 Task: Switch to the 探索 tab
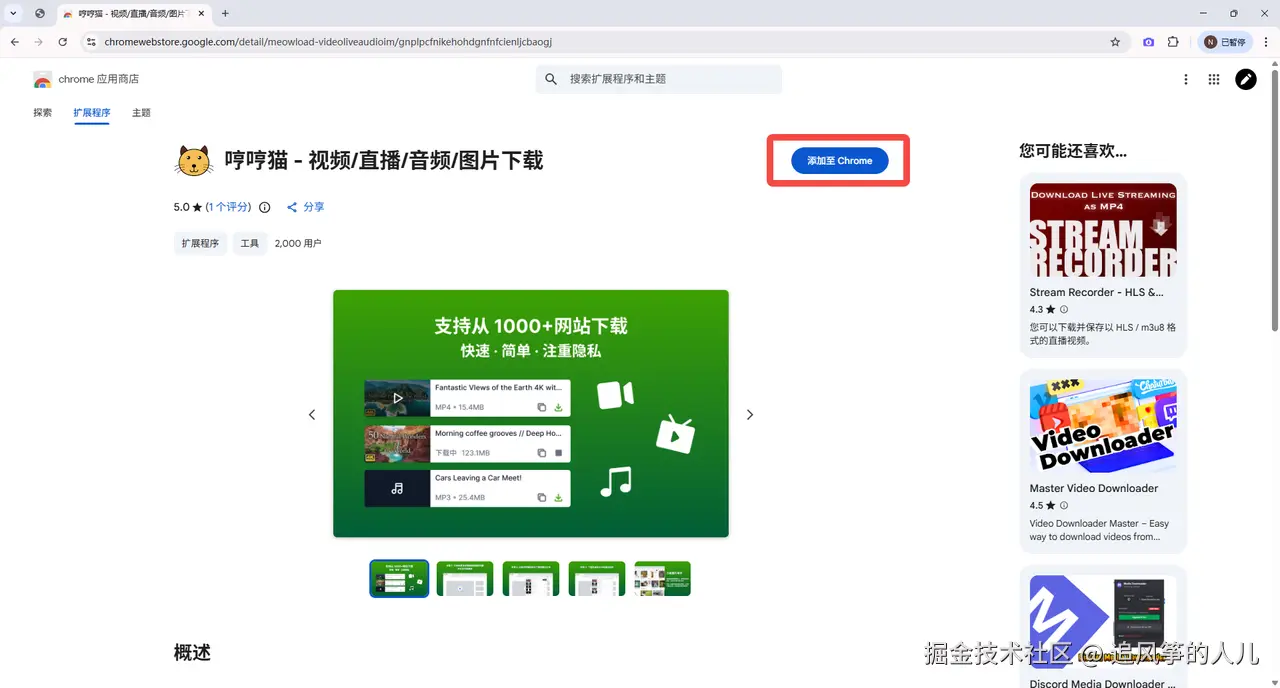pyautogui.click(x=42, y=113)
